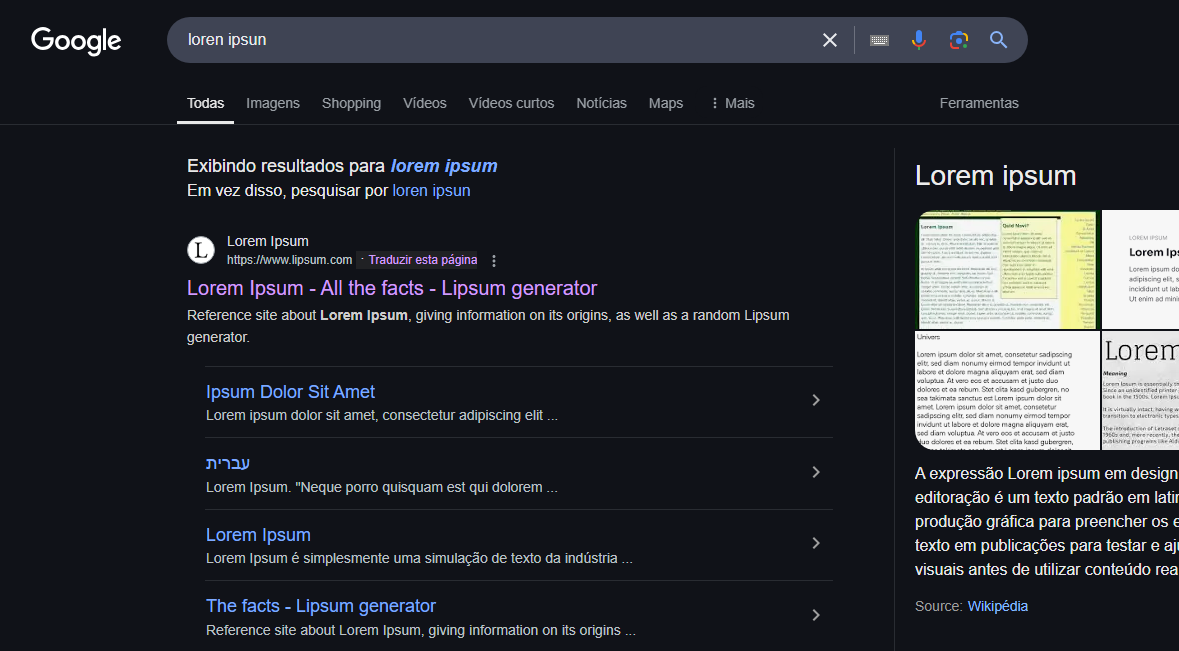Click the Google logo
The width and height of the screenshot is (1179, 651).
(76, 41)
